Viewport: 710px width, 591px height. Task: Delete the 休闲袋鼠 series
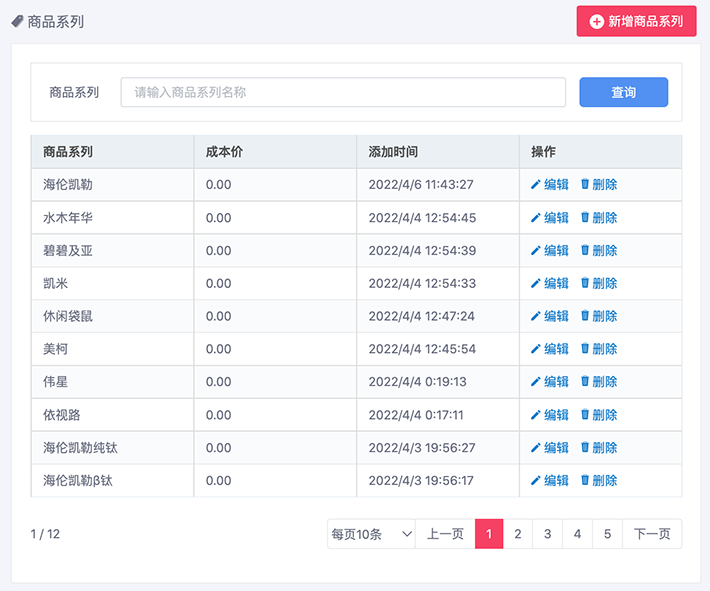pyautogui.click(x=599, y=316)
